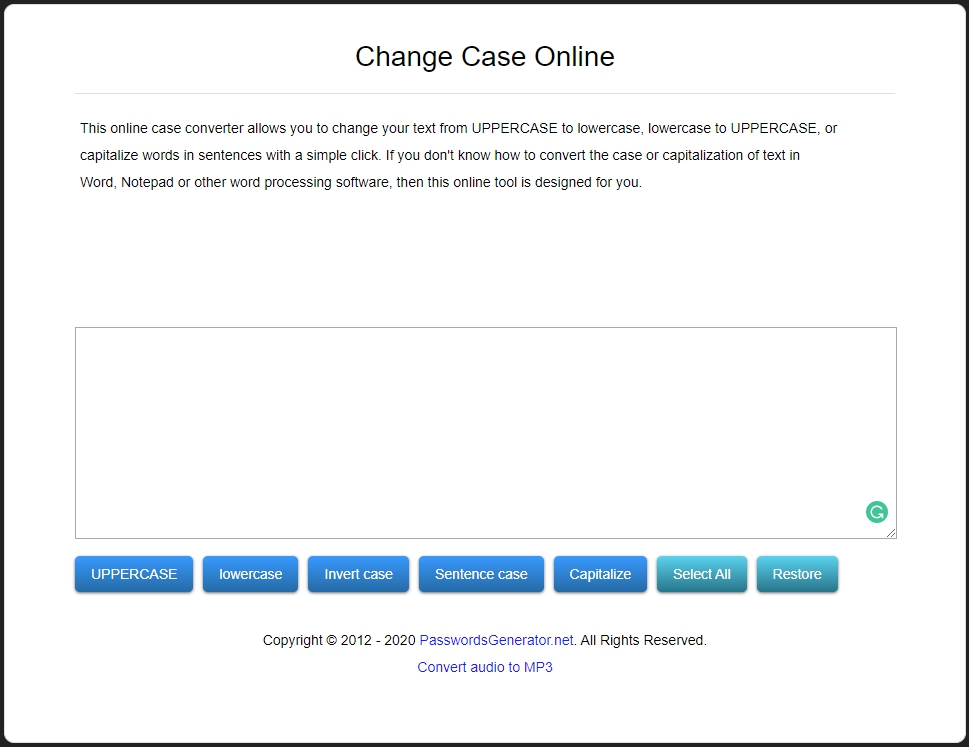Viewport: 969px width, 747px height.
Task: Click the Change Case Online heading
Action: [x=485, y=57]
